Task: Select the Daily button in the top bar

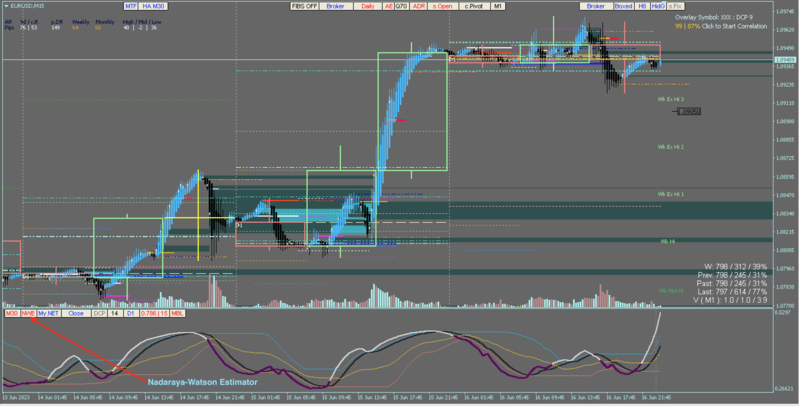Action: click(368, 6)
